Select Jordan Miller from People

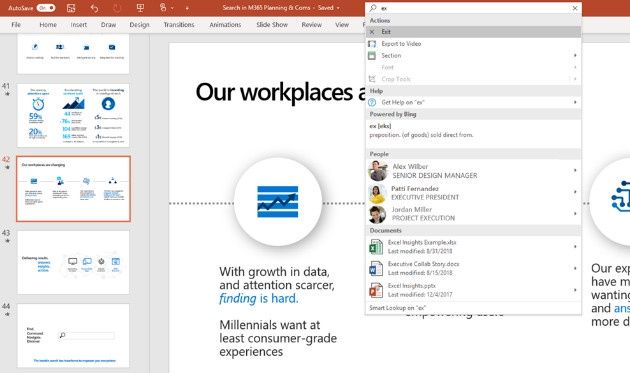[473, 214]
